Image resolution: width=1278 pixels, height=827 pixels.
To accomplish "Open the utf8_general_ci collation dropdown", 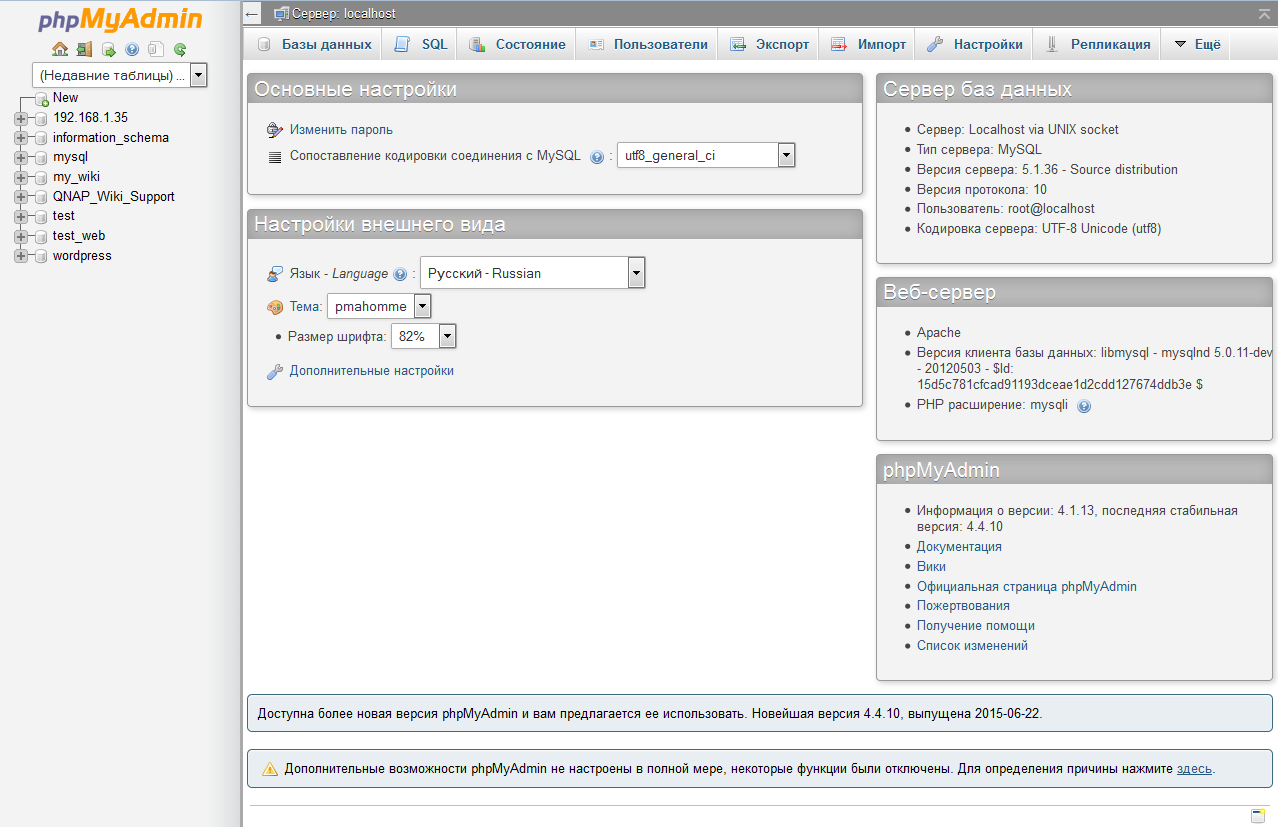I will click(706, 155).
